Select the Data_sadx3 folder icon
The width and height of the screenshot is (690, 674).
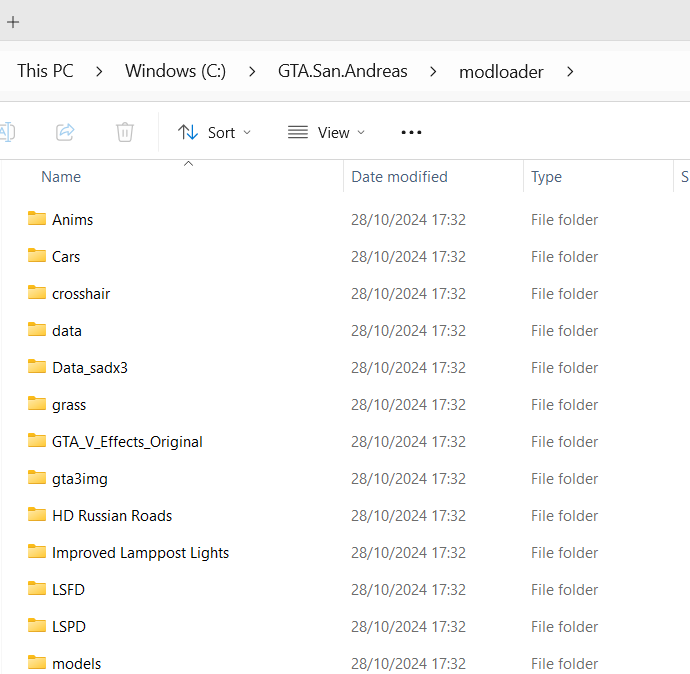point(37,366)
